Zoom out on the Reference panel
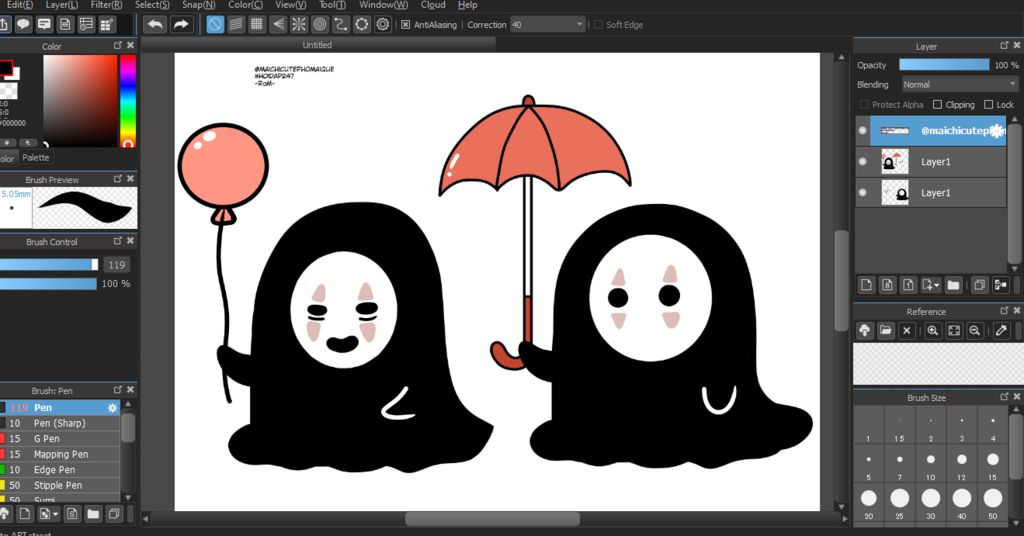The image size is (1024, 536). 974,330
